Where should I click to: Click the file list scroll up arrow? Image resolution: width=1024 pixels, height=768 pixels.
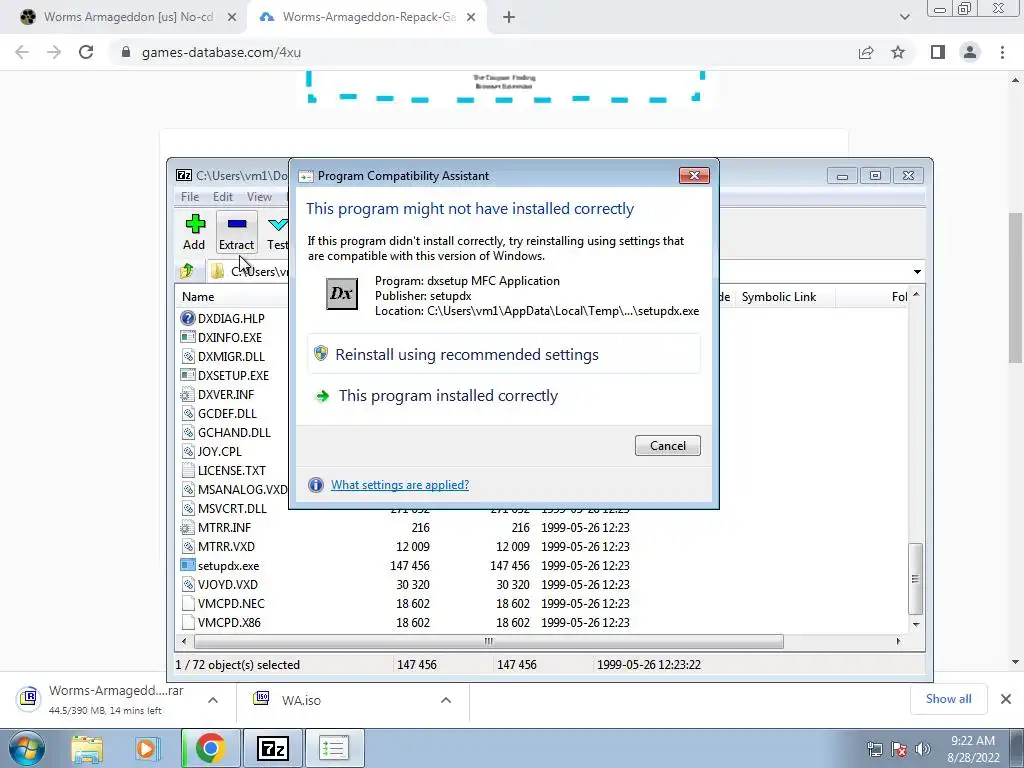click(x=916, y=295)
